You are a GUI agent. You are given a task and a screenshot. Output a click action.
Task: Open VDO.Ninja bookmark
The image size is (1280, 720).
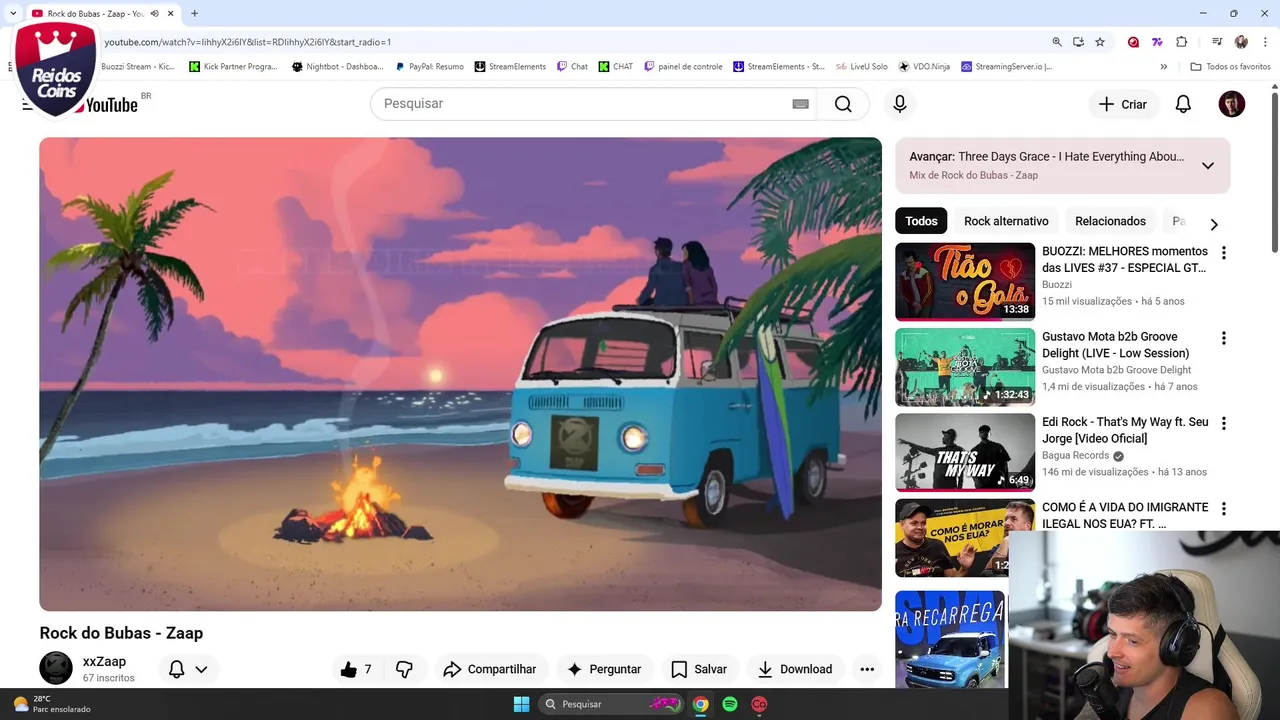pos(924,67)
